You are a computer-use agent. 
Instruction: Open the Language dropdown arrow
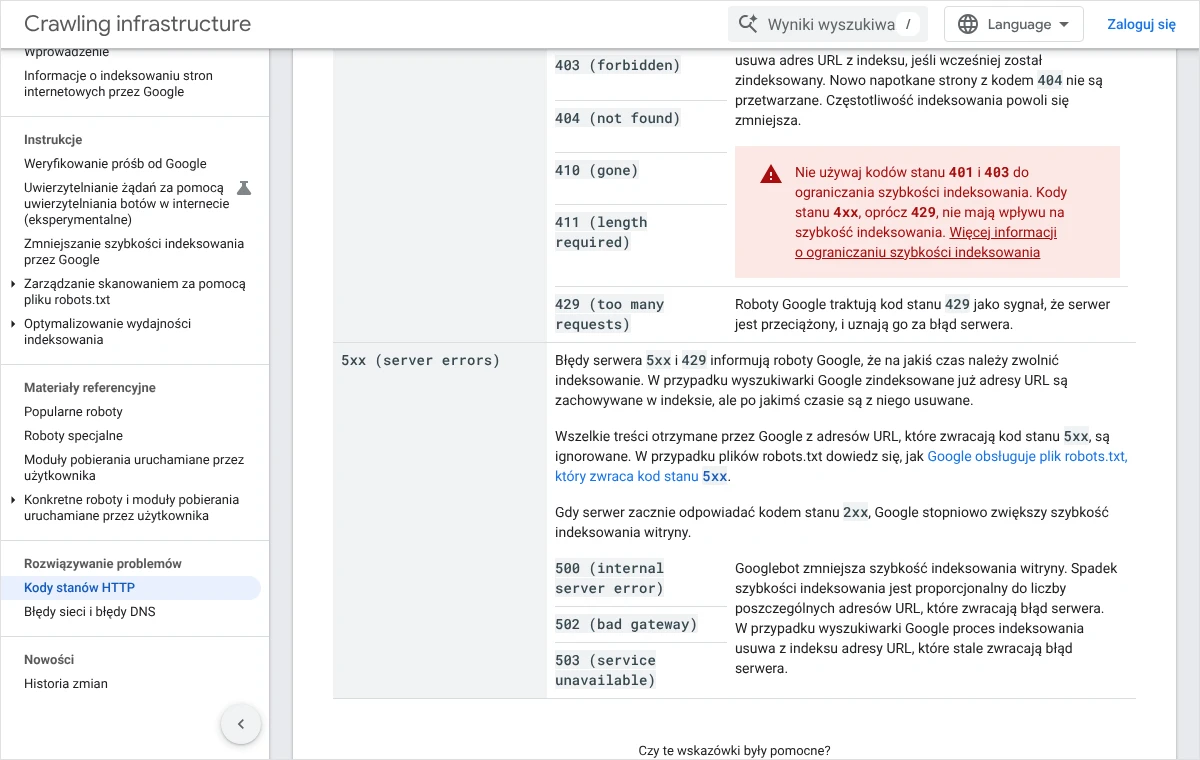tap(1064, 24)
